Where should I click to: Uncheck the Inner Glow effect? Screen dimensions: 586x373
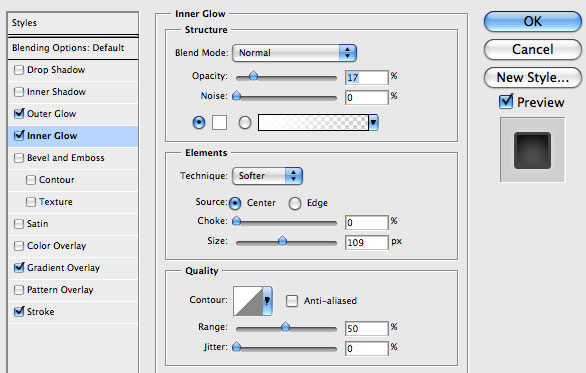point(19,136)
